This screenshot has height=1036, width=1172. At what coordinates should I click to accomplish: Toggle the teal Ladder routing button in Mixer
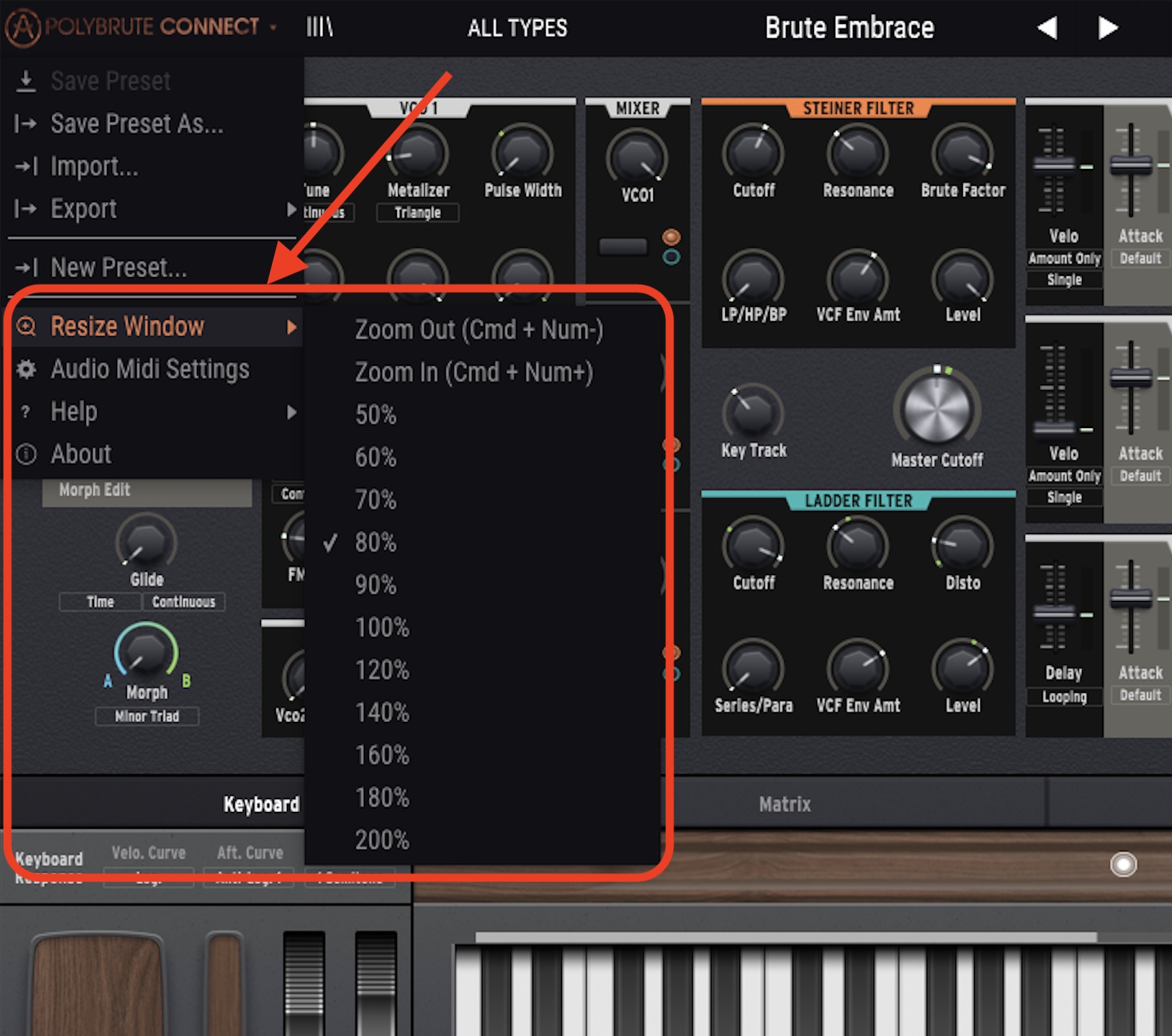[x=671, y=257]
